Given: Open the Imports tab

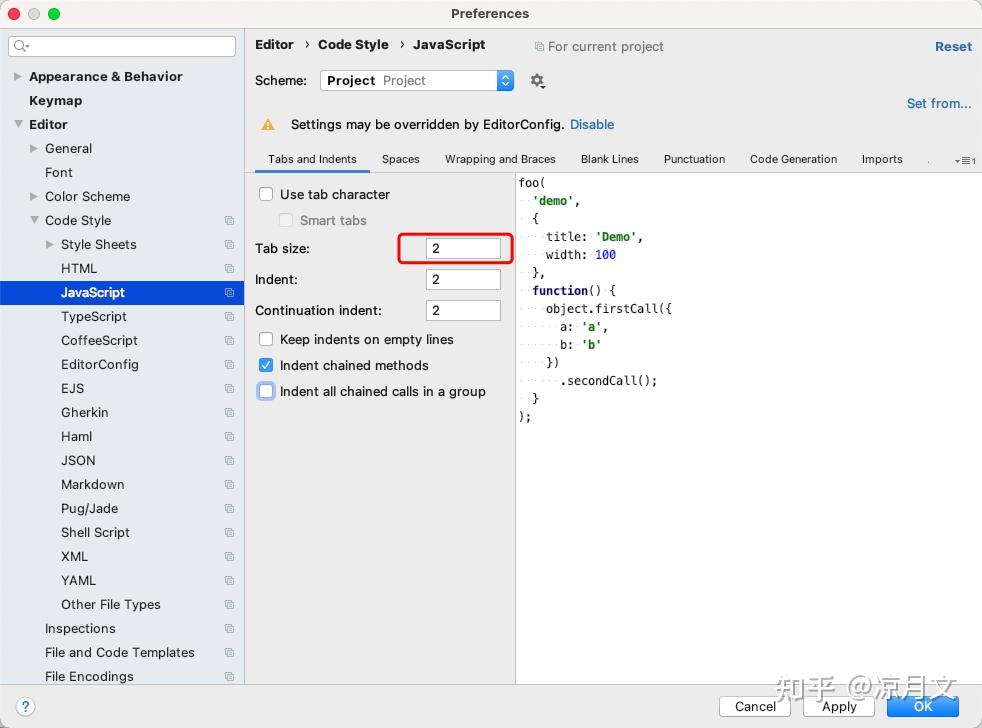Looking at the screenshot, I should pyautogui.click(x=882, y=159).
